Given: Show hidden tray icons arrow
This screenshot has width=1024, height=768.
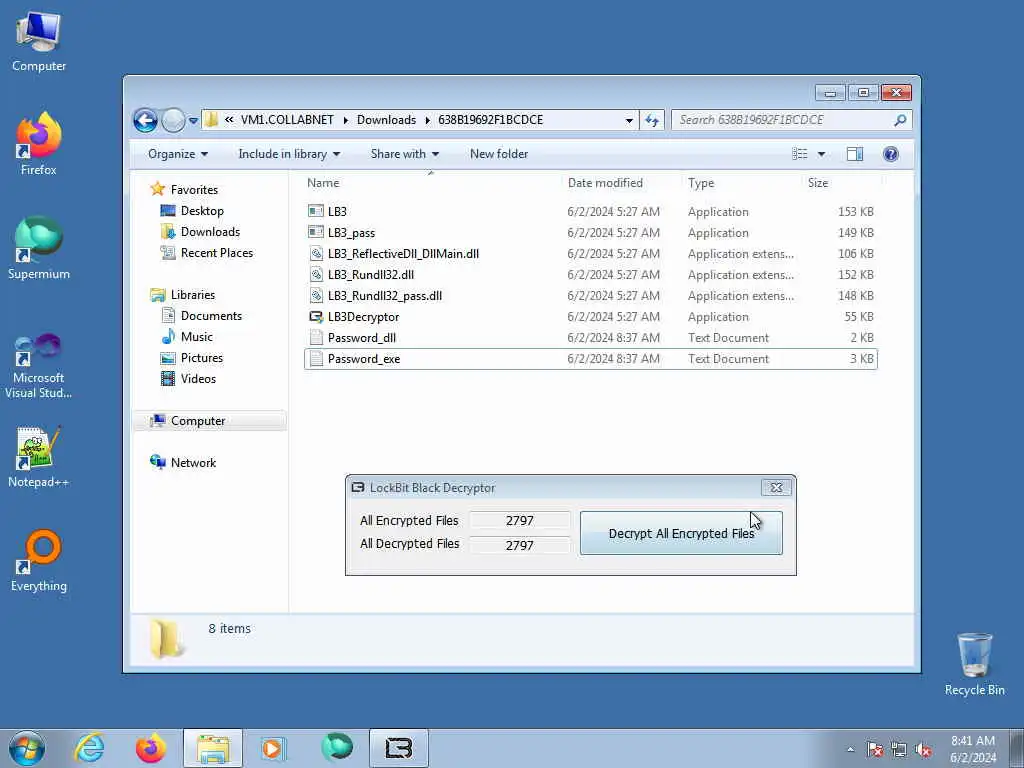Looking at the screenshot, I should [x=850, y=750].
